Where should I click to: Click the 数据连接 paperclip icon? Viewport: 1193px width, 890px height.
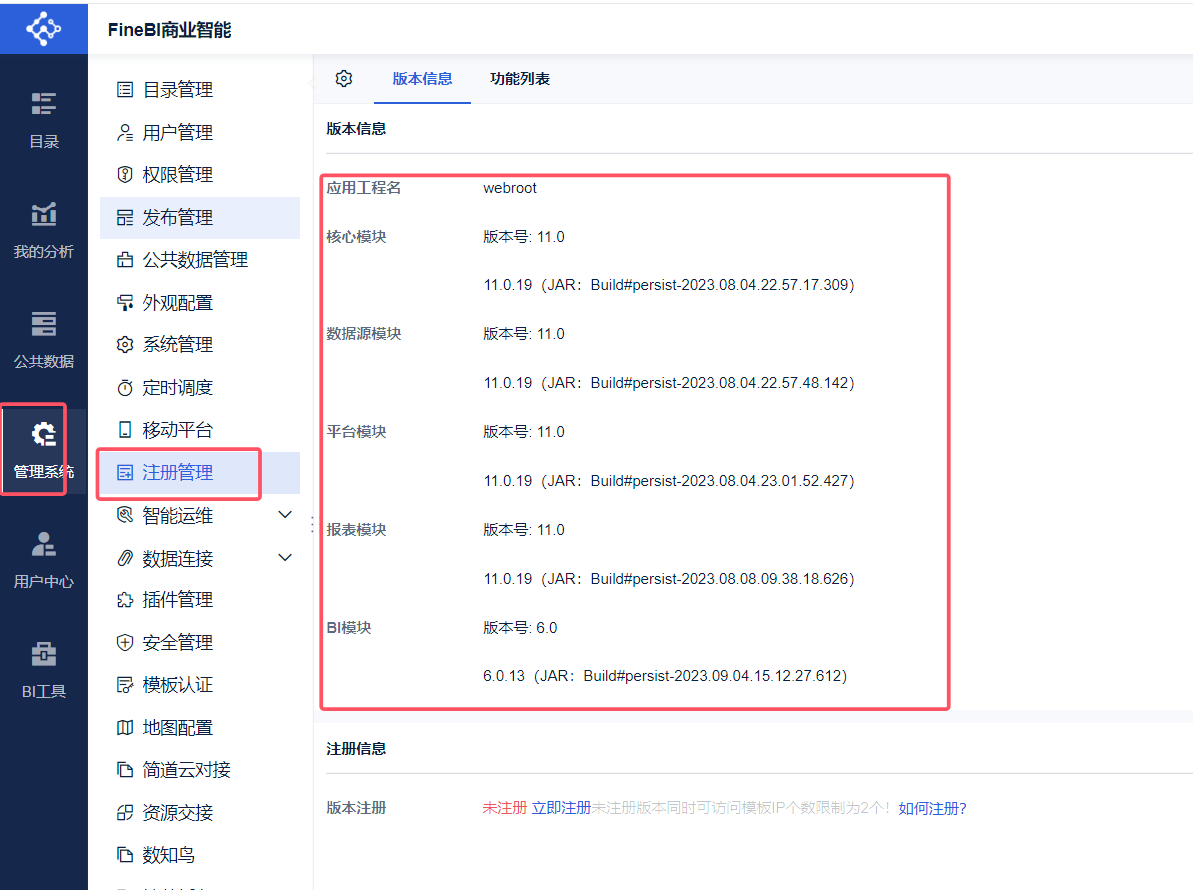125,558
